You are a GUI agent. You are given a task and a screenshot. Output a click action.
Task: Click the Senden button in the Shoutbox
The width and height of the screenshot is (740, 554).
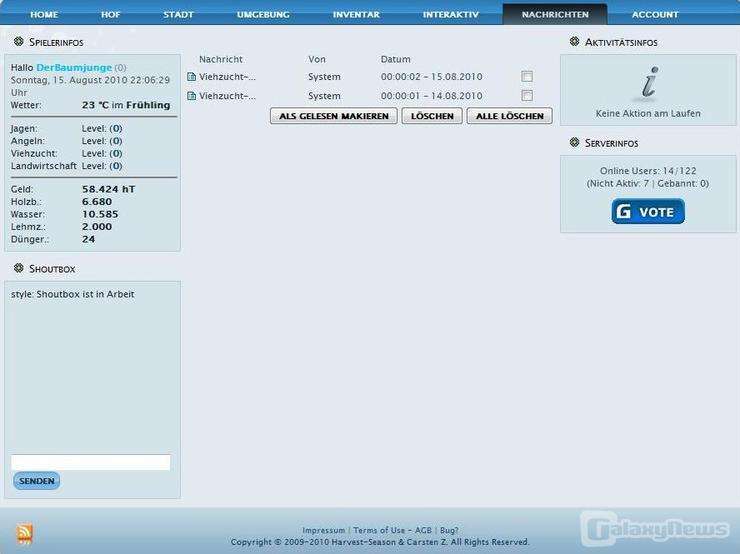click(x=37, y=481)
